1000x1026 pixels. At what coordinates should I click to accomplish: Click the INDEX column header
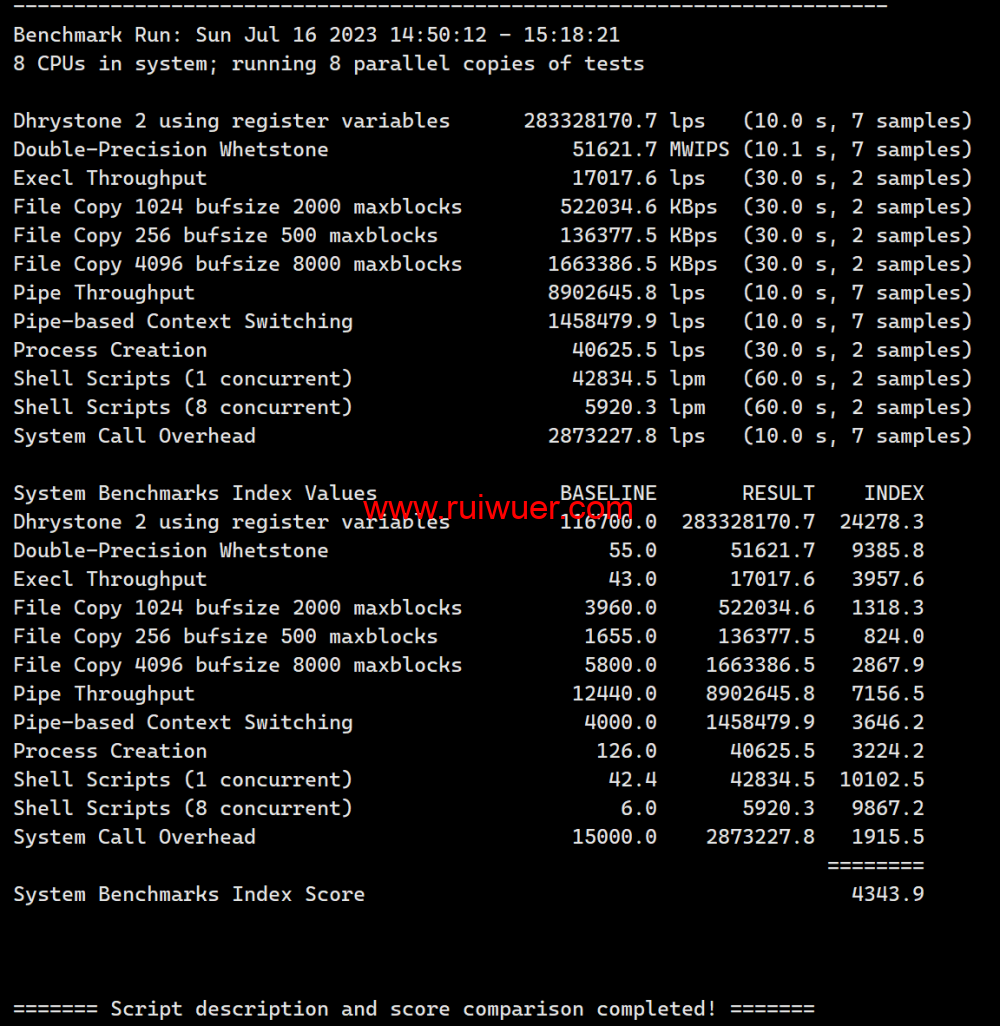pos(893,493)
